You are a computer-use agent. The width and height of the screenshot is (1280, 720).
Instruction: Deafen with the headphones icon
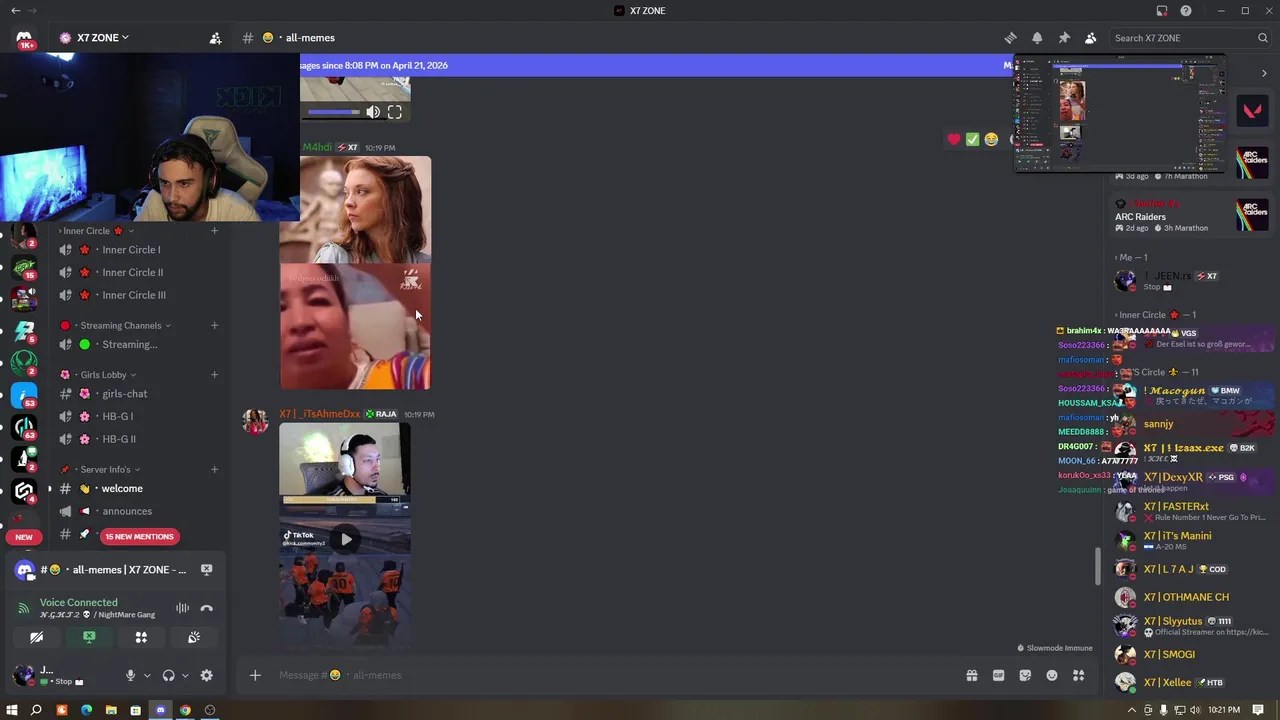tap(168, 676)
